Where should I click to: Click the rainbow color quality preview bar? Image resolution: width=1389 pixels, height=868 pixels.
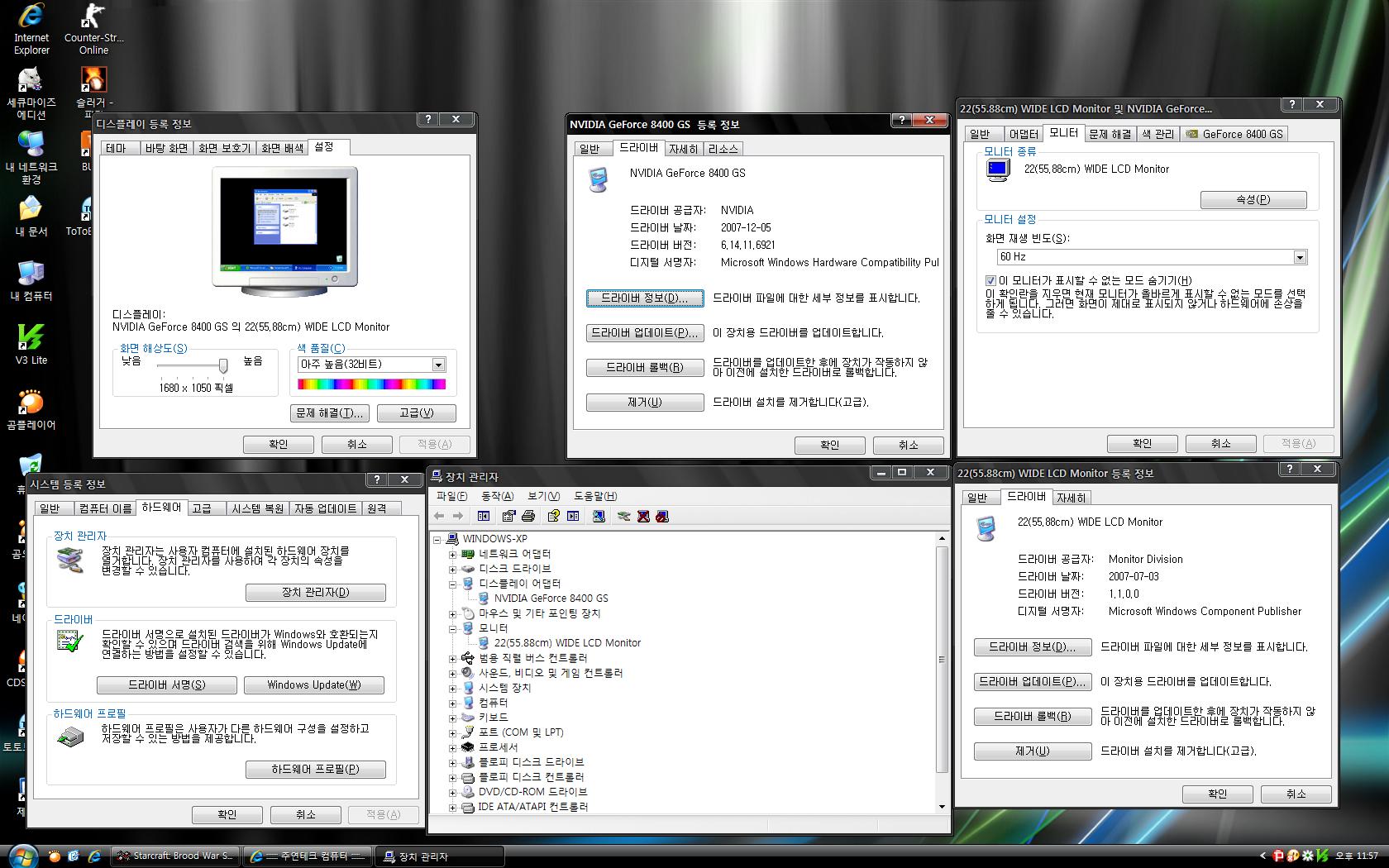(x=371, y=384)
